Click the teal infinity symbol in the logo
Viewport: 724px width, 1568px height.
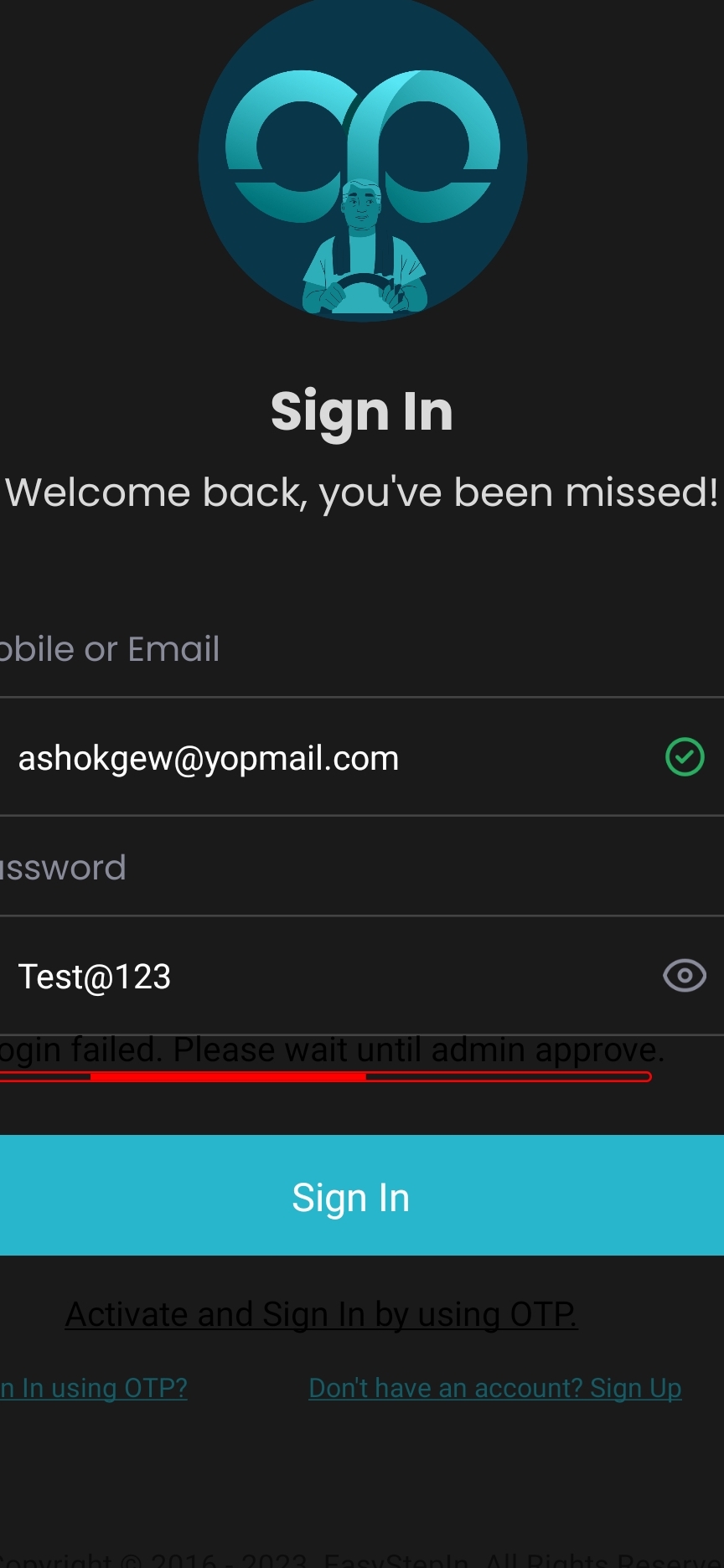tap(362, 147)
